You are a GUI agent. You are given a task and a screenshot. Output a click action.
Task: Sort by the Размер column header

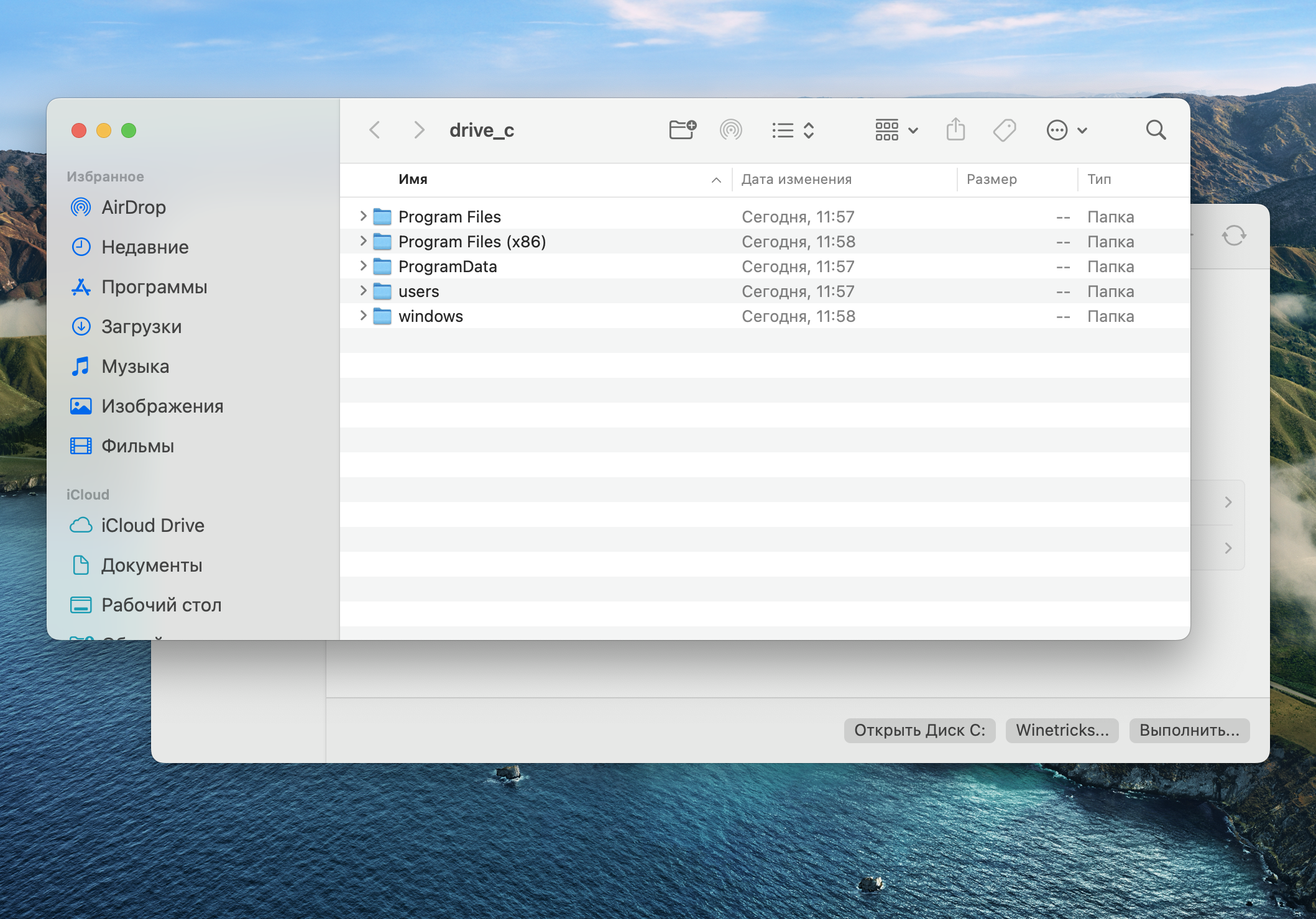point(992,180)
